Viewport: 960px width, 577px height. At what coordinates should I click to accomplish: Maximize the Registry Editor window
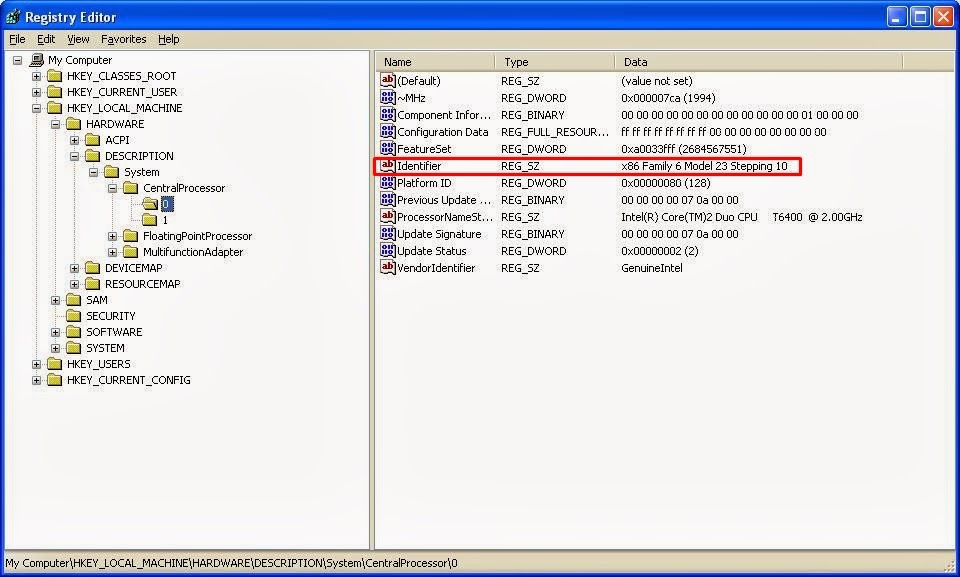(x=920, y=17)
